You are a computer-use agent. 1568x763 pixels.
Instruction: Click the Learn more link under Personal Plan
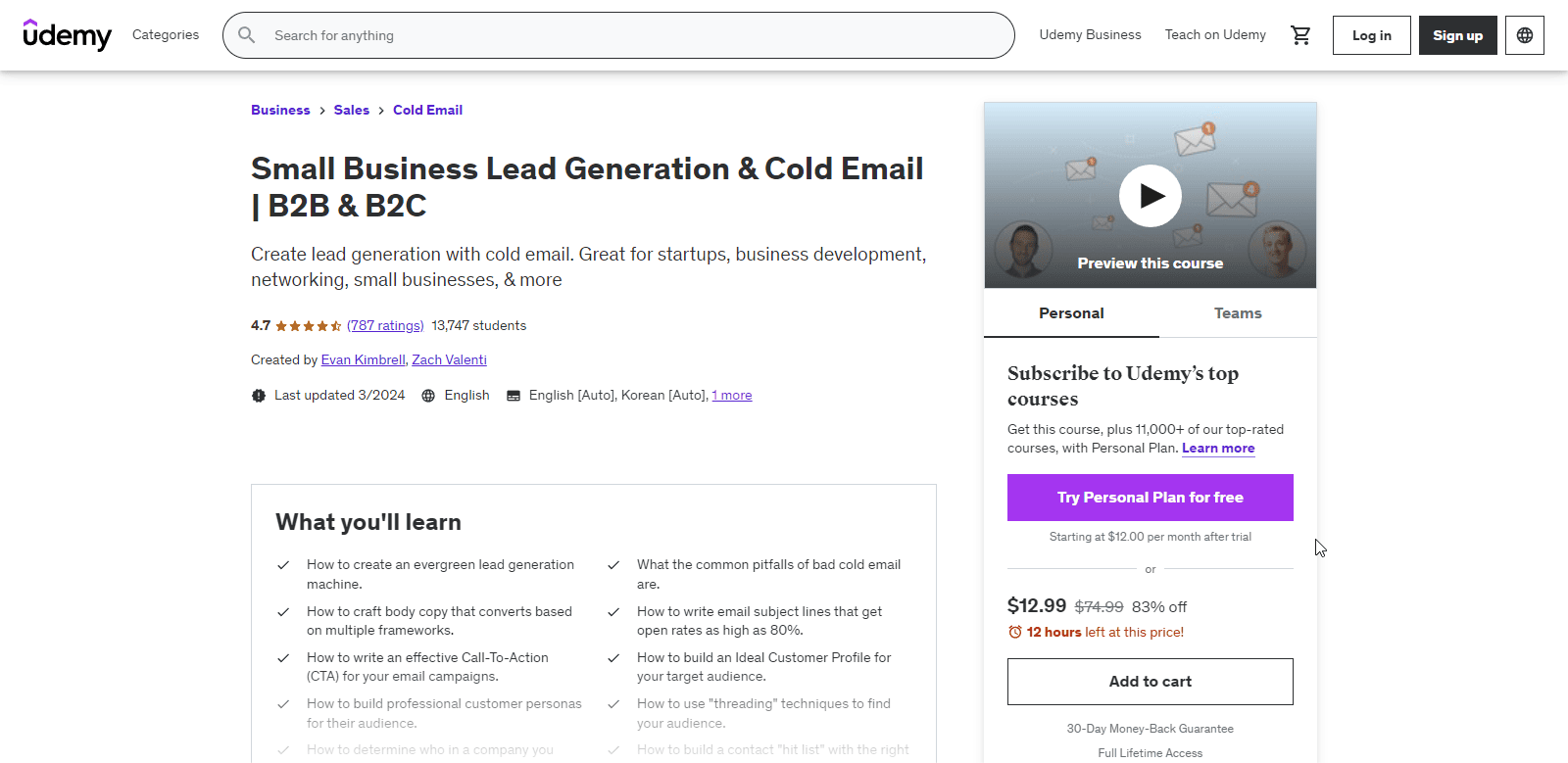1218,448
